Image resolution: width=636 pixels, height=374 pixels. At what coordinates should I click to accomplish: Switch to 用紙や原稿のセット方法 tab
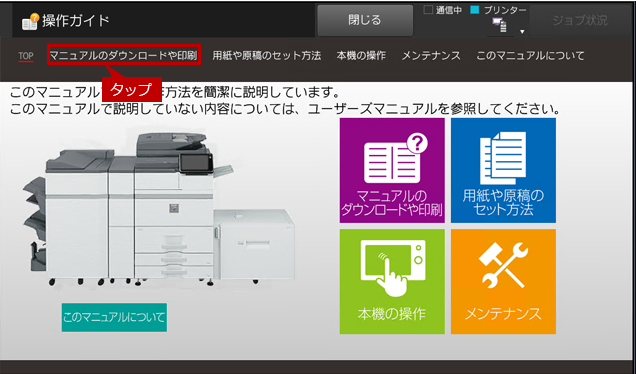(266, 55)
